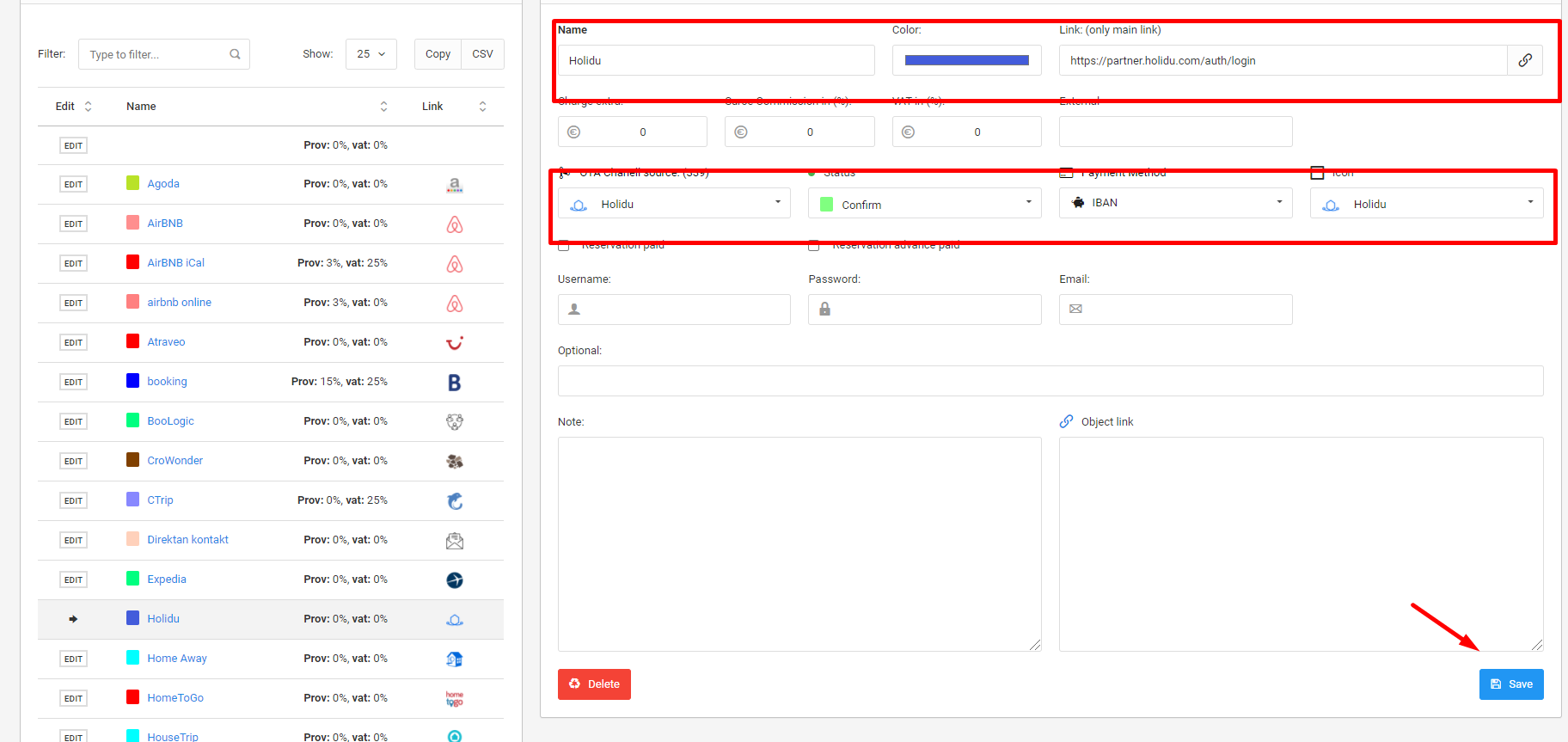Open the Payment Method IBAN dropdown
Image resolution: width=1568 pixels, height=742 pixels.
point(1175,203)
